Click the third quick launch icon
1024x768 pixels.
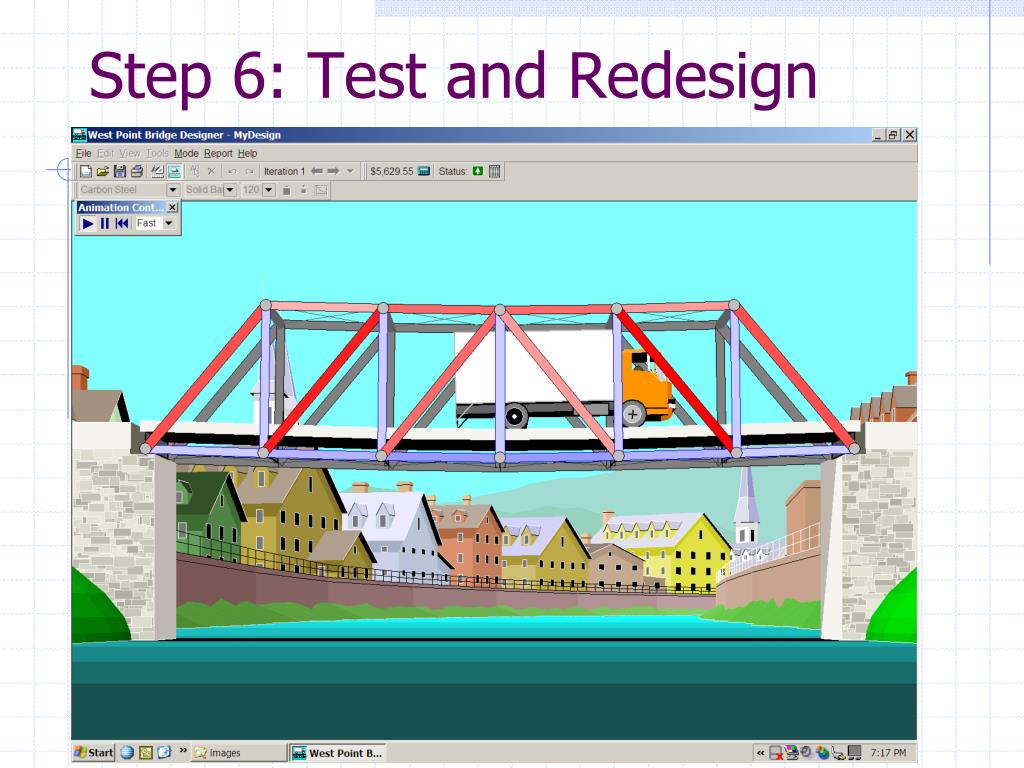164,752
